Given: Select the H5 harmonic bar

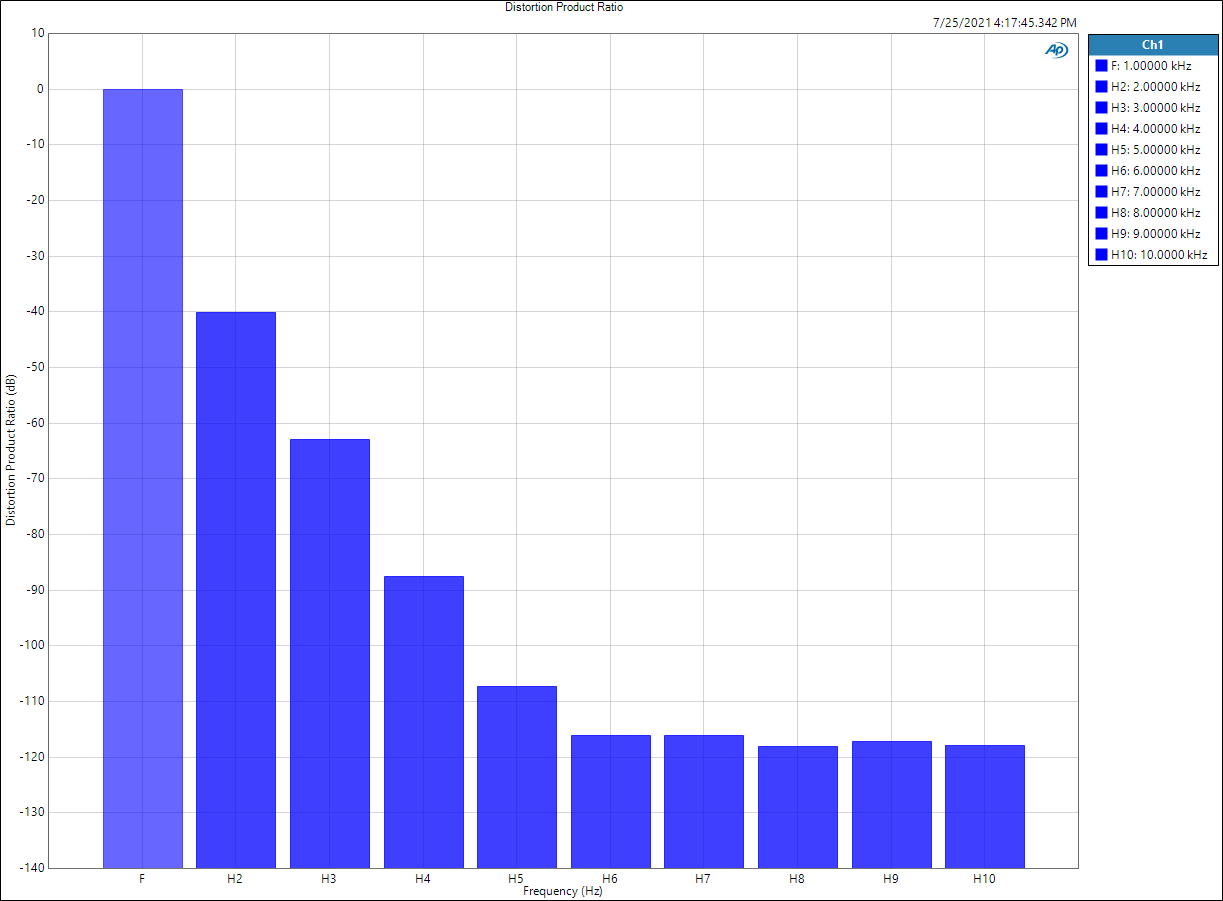Looking at the screenshot, I should click(x=517, y=777).
